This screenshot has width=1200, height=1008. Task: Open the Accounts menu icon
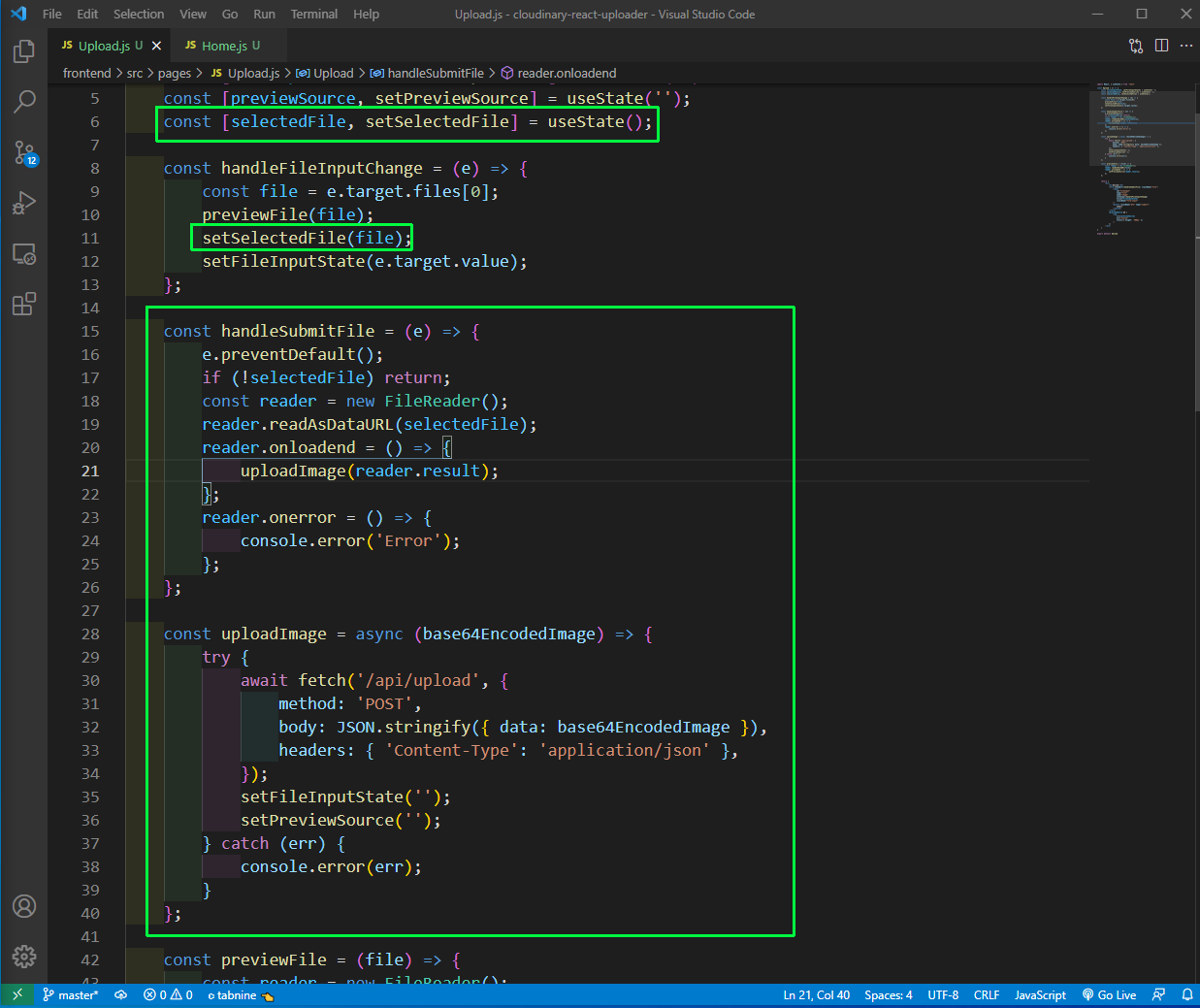coord(24,906)
